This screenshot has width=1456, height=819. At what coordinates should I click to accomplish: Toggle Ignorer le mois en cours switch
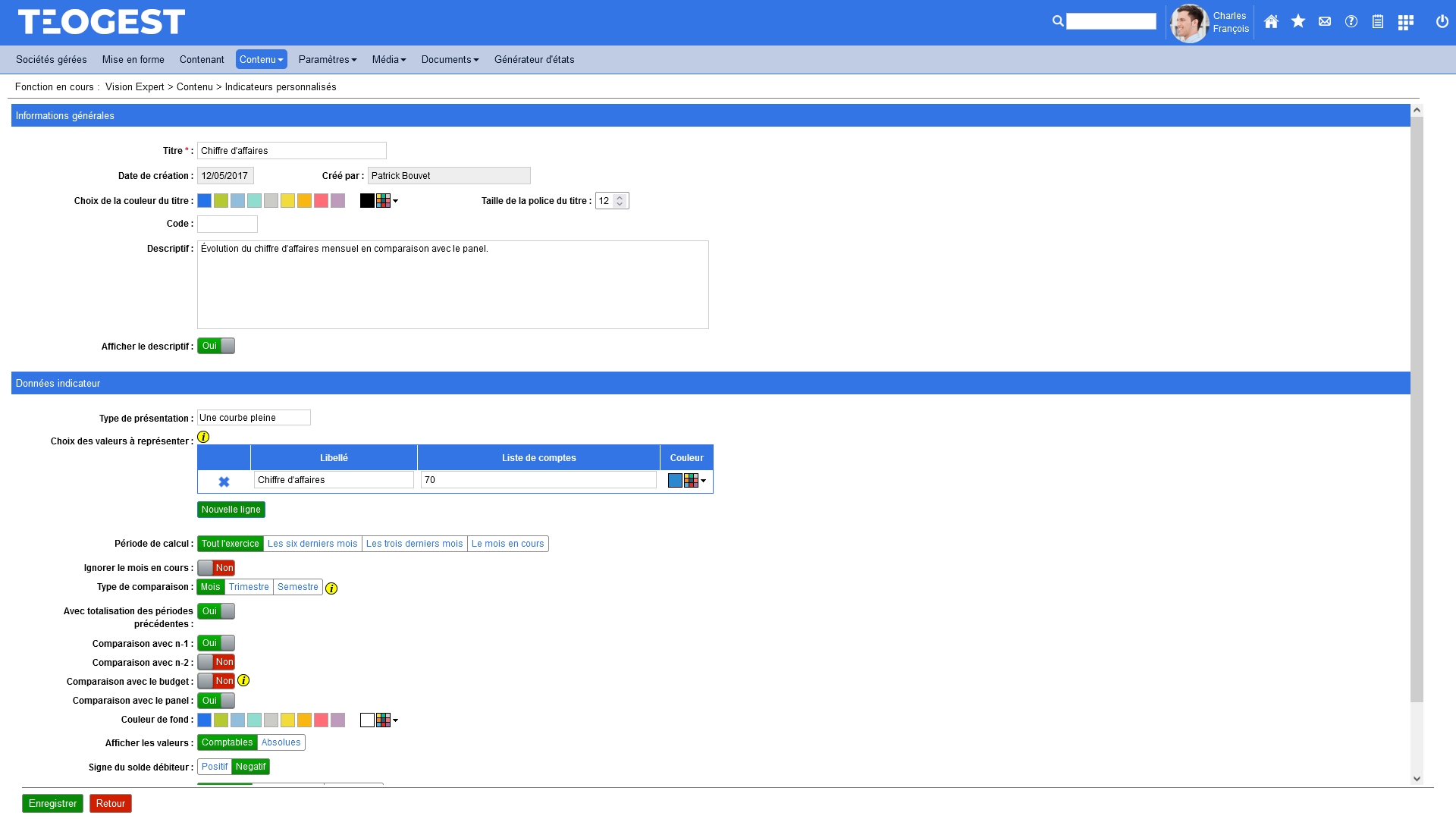216,568
